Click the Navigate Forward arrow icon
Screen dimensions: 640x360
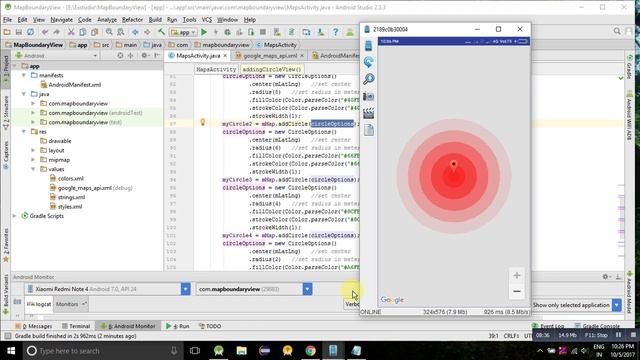point(147,32)
